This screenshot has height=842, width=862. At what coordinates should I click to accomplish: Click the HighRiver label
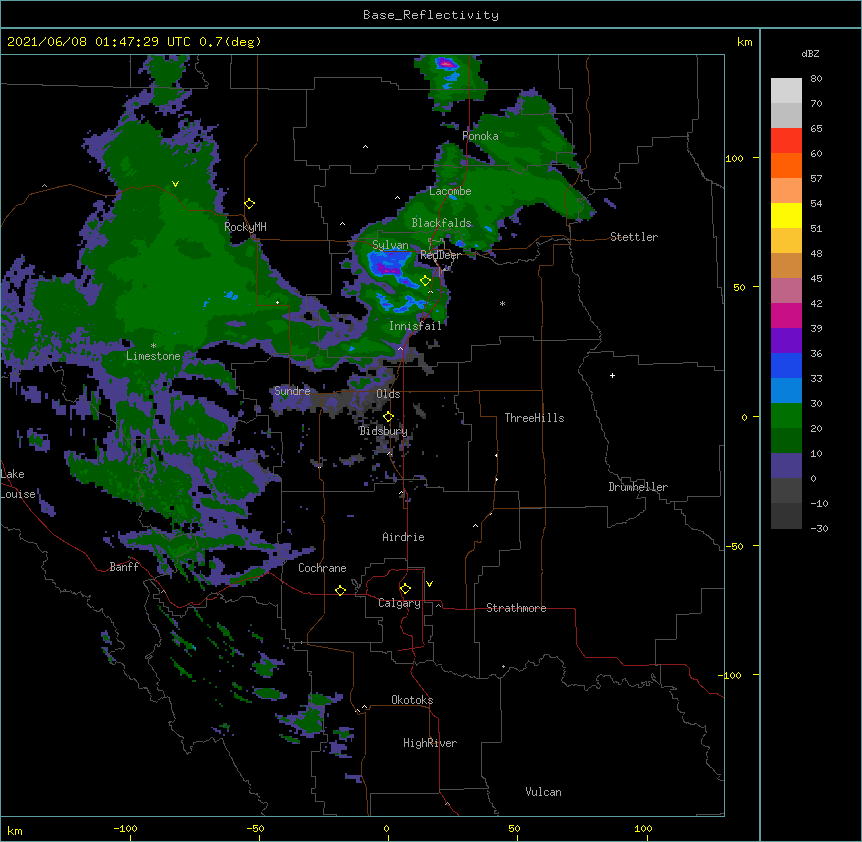pyautogui.click(x=430, y=743)
